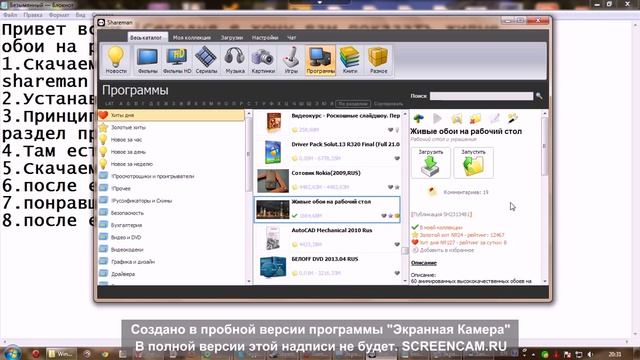Open the Комментариев: 15 comments link
This screenshot has width=640, height=360.
point(466,192)
